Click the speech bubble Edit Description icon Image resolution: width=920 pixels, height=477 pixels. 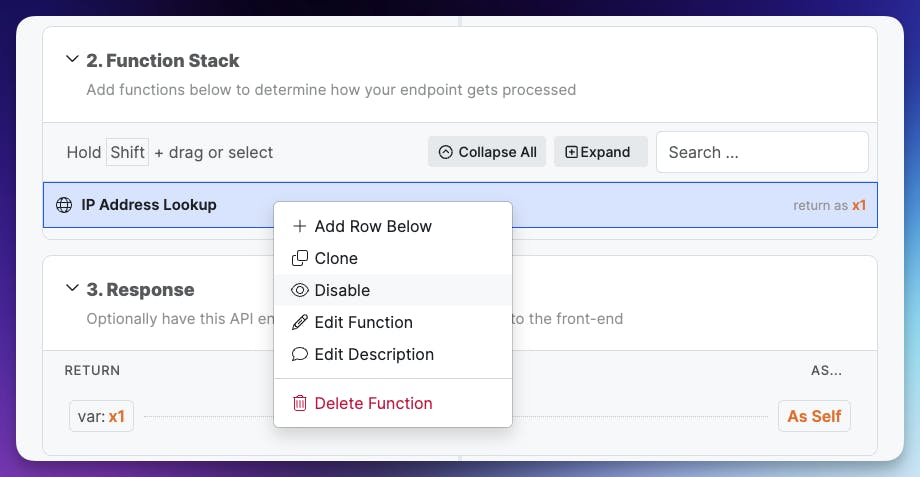click(299, 354)
